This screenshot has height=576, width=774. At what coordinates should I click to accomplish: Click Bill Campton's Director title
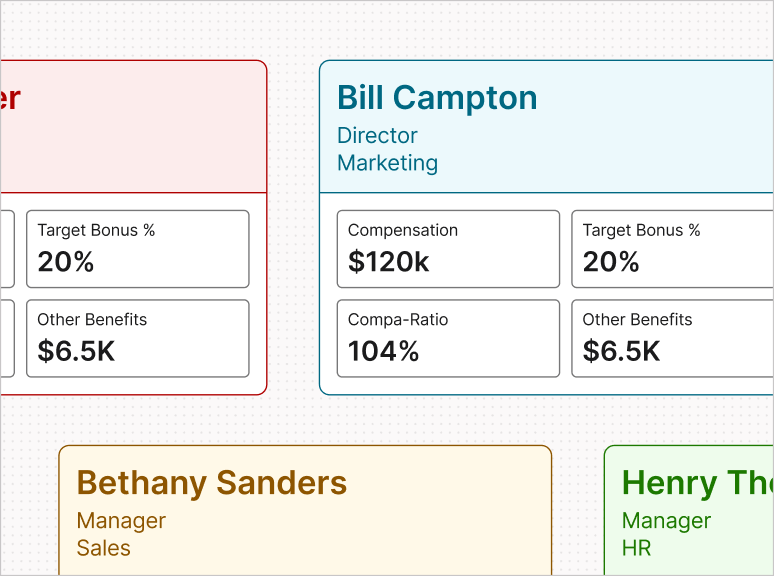pos(377,136)
